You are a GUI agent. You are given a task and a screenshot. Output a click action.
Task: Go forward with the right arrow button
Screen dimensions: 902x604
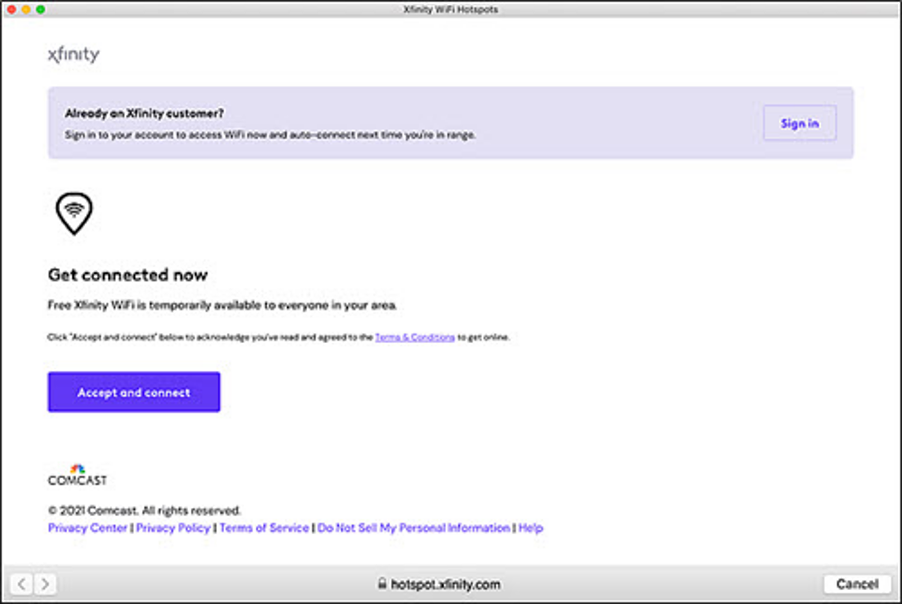[x=45, y=584]
